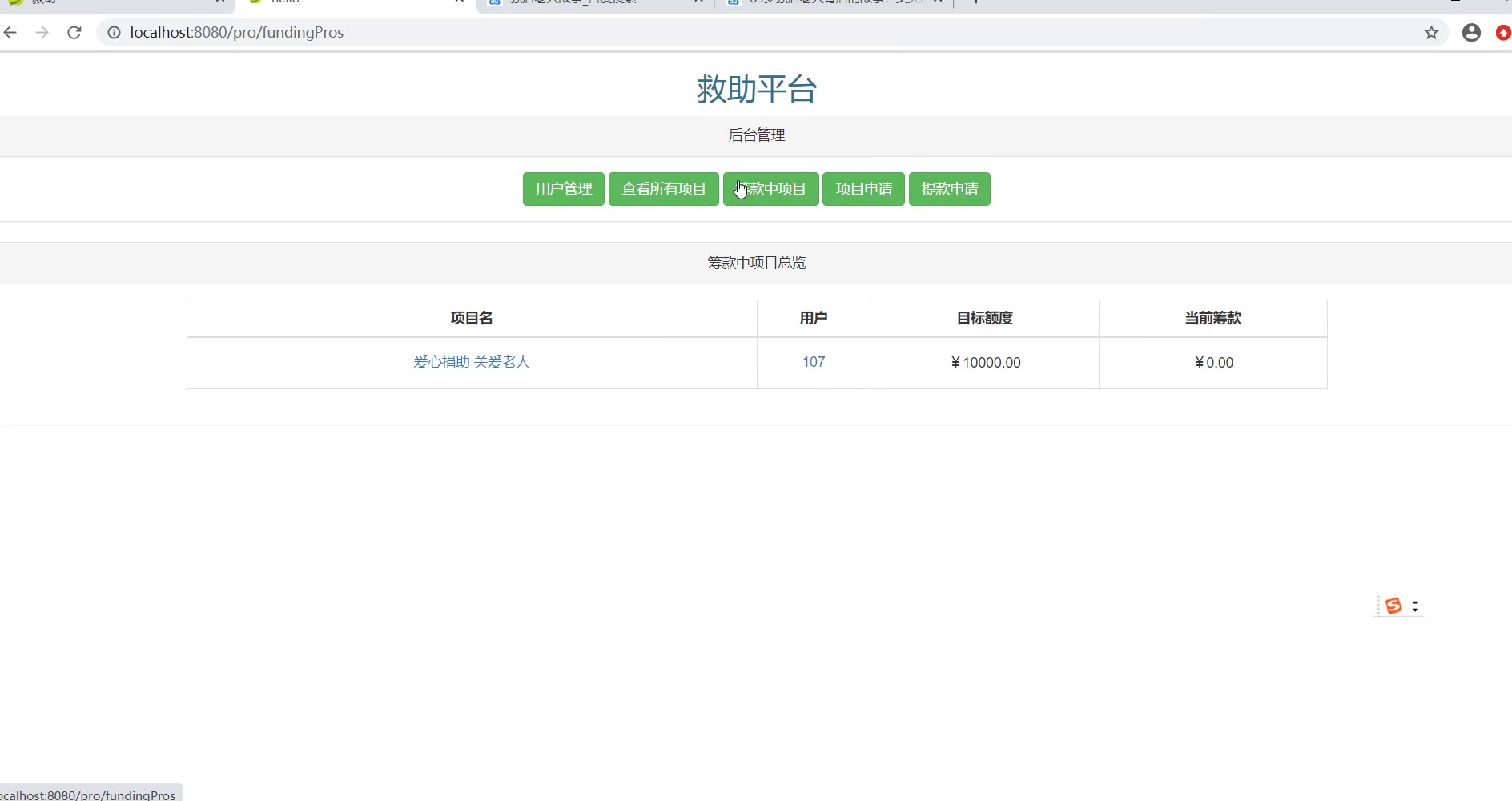Viewport: 1512px width, 801px height.
Task: Expand the Sogou toolbar dropdown arrow
Action: pyautogui.click(x=1415, y=606)
